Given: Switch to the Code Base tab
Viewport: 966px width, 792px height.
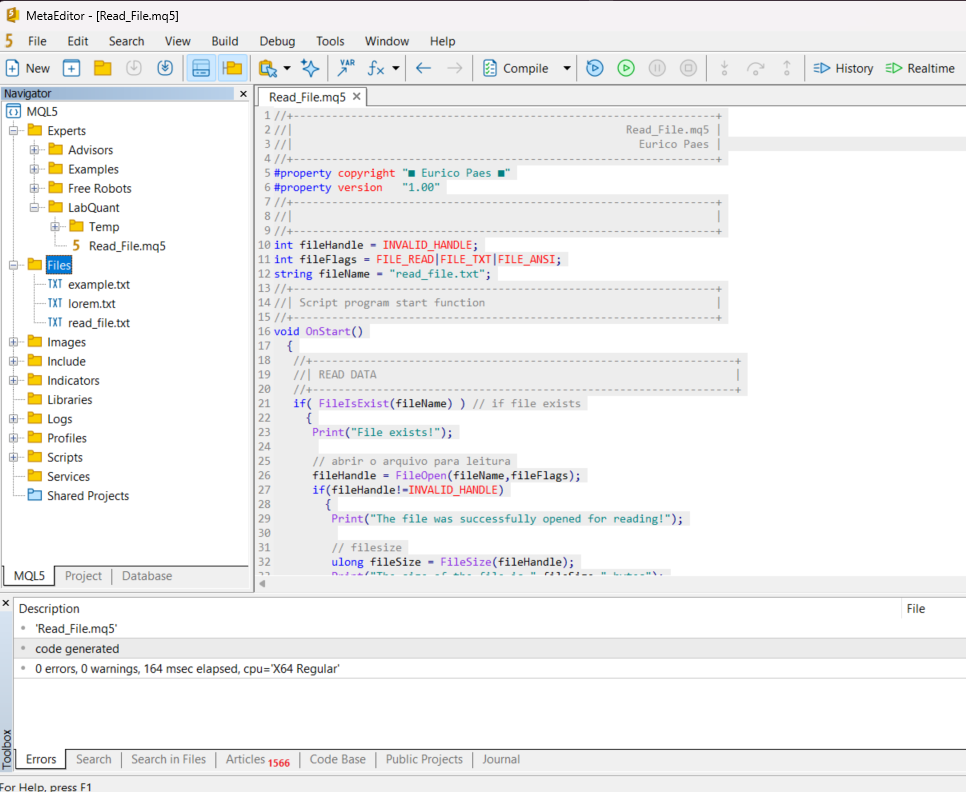Looking at the screenshot, I should (337, 759).
